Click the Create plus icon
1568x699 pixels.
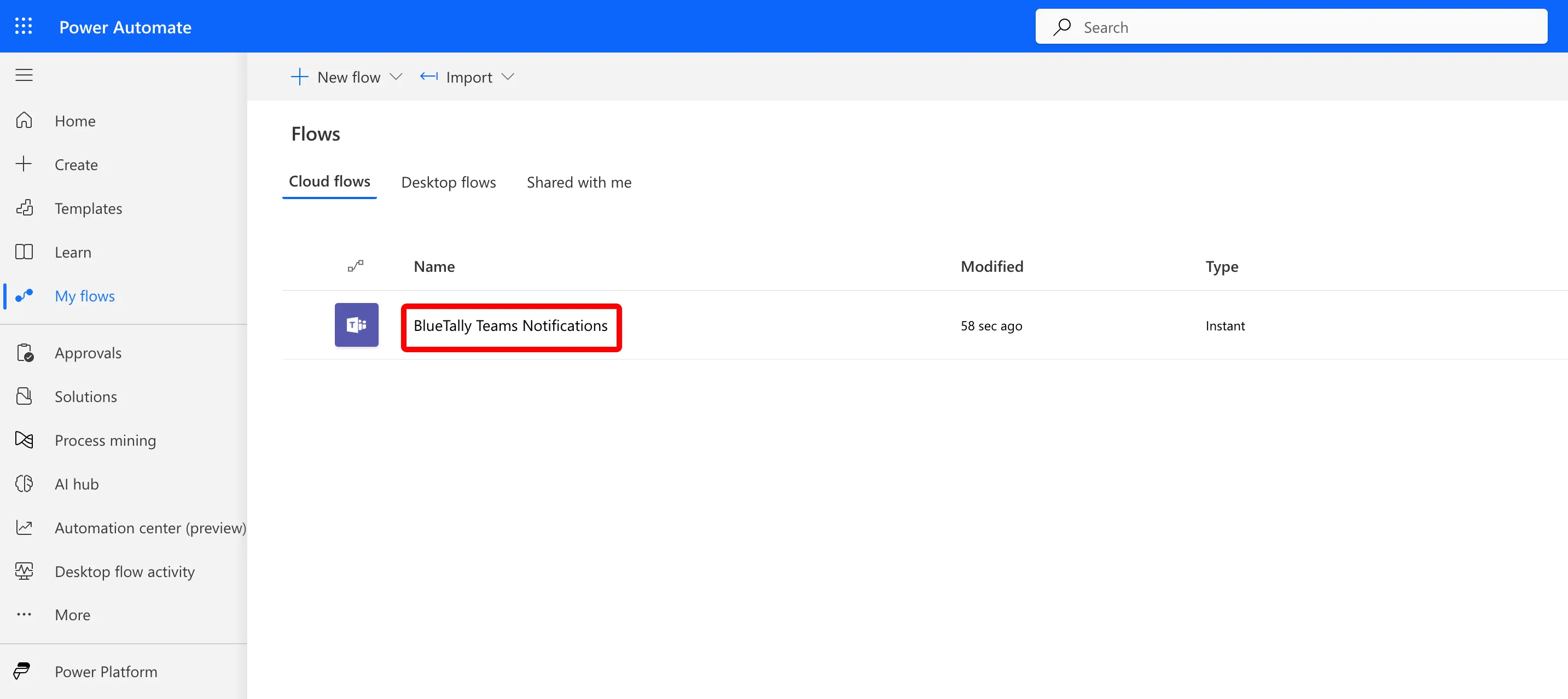(24, 164)
